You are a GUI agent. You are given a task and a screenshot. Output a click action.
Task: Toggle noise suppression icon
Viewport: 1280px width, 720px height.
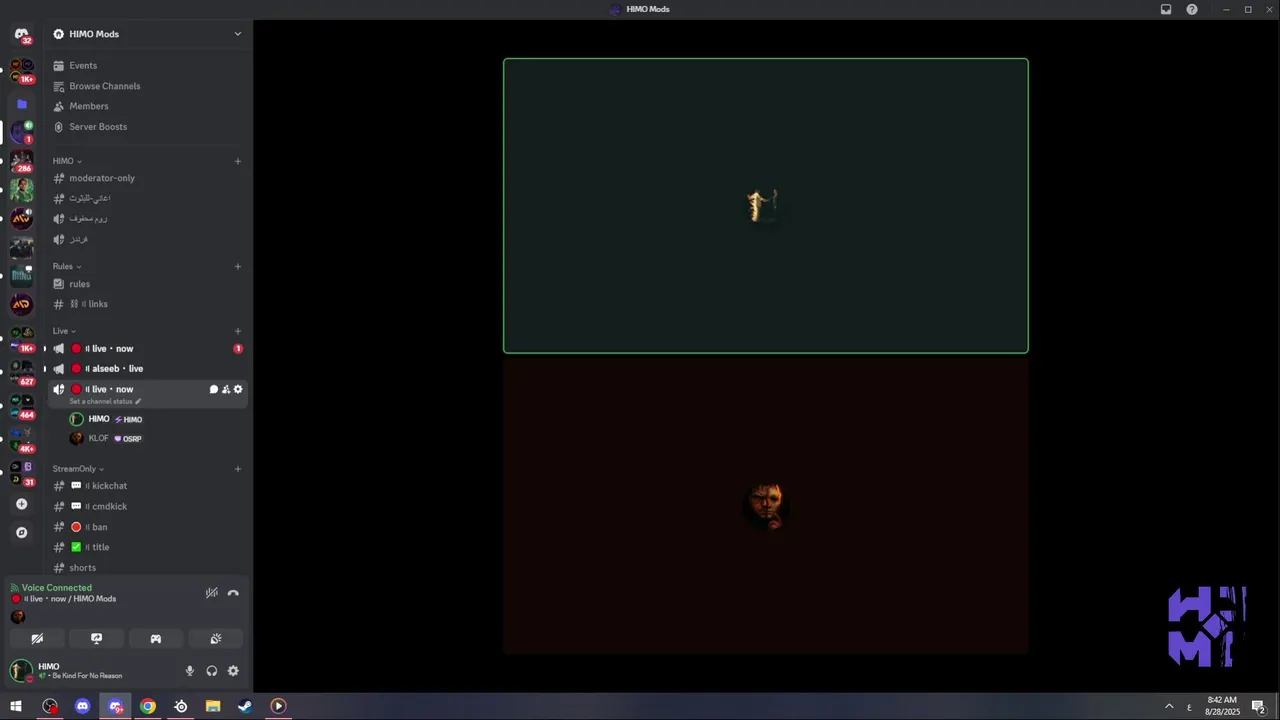click(211, 593)
